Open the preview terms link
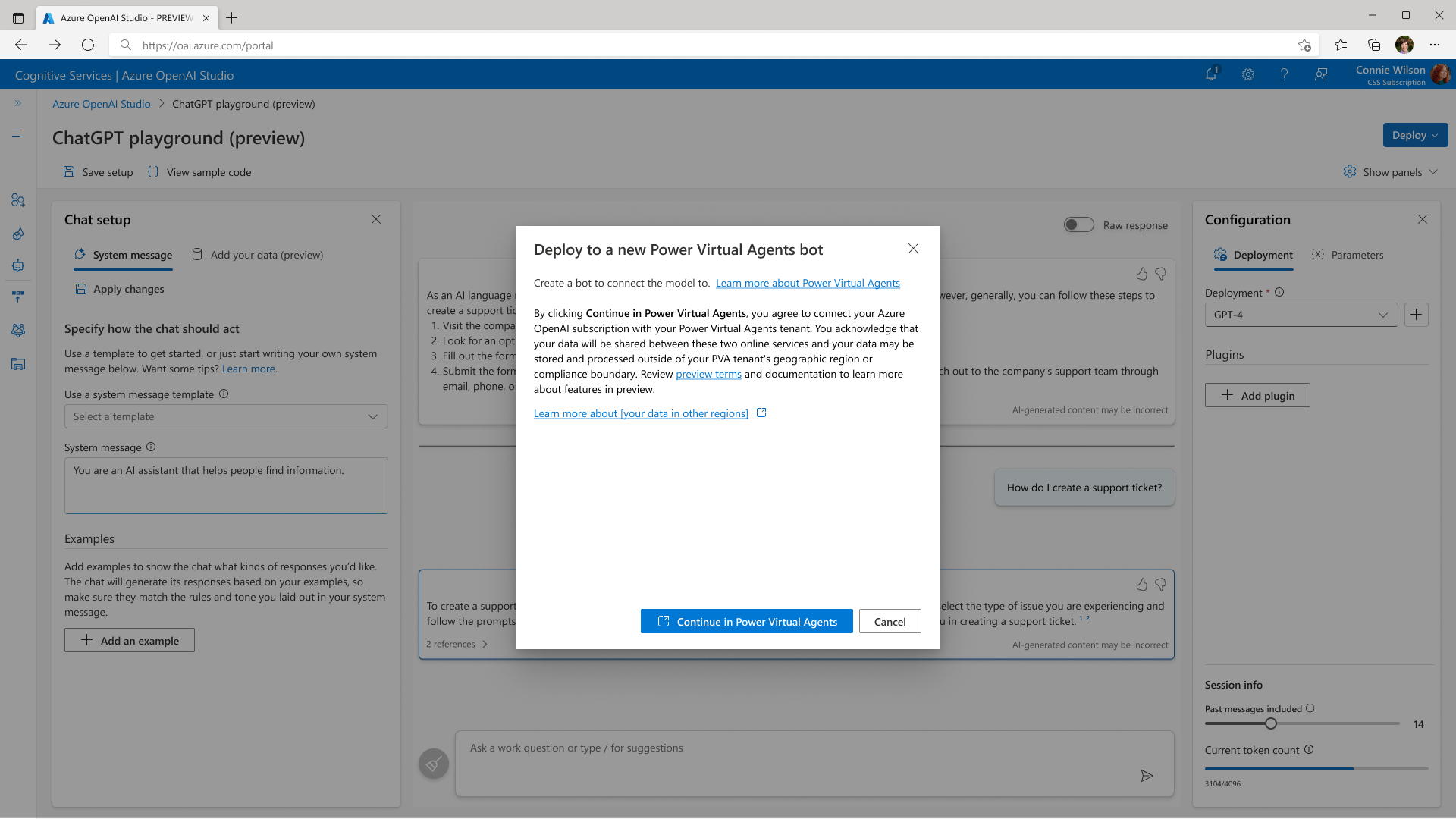The image size is (1456, 819). pyautogui.click(x=708, y=374)
